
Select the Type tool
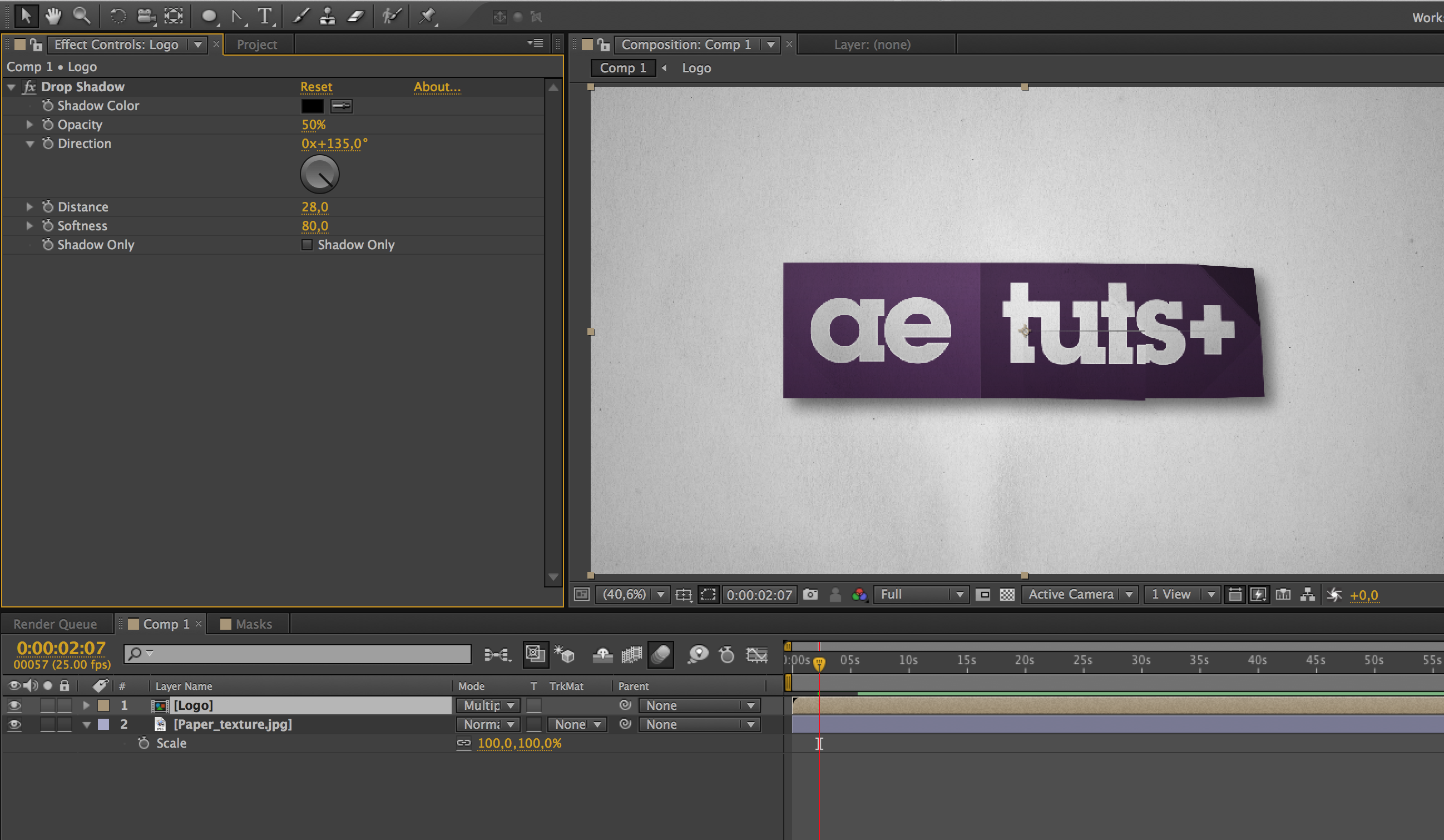(x=265, y=16)
